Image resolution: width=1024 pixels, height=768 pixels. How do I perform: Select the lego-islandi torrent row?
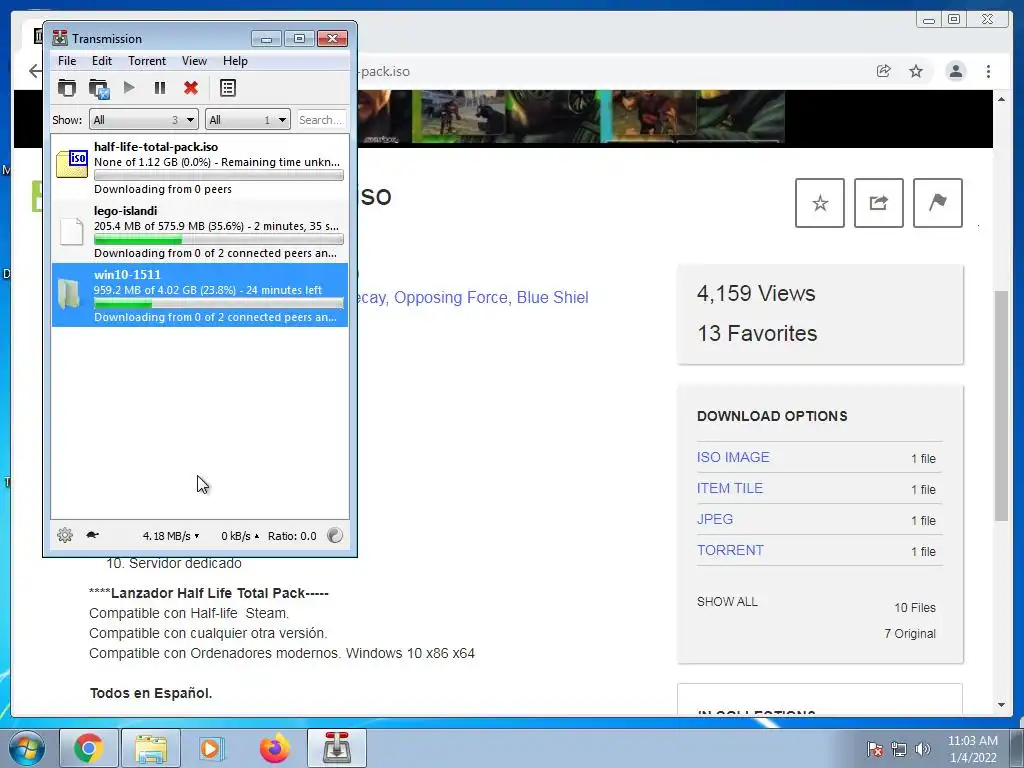tap(200, 231)
